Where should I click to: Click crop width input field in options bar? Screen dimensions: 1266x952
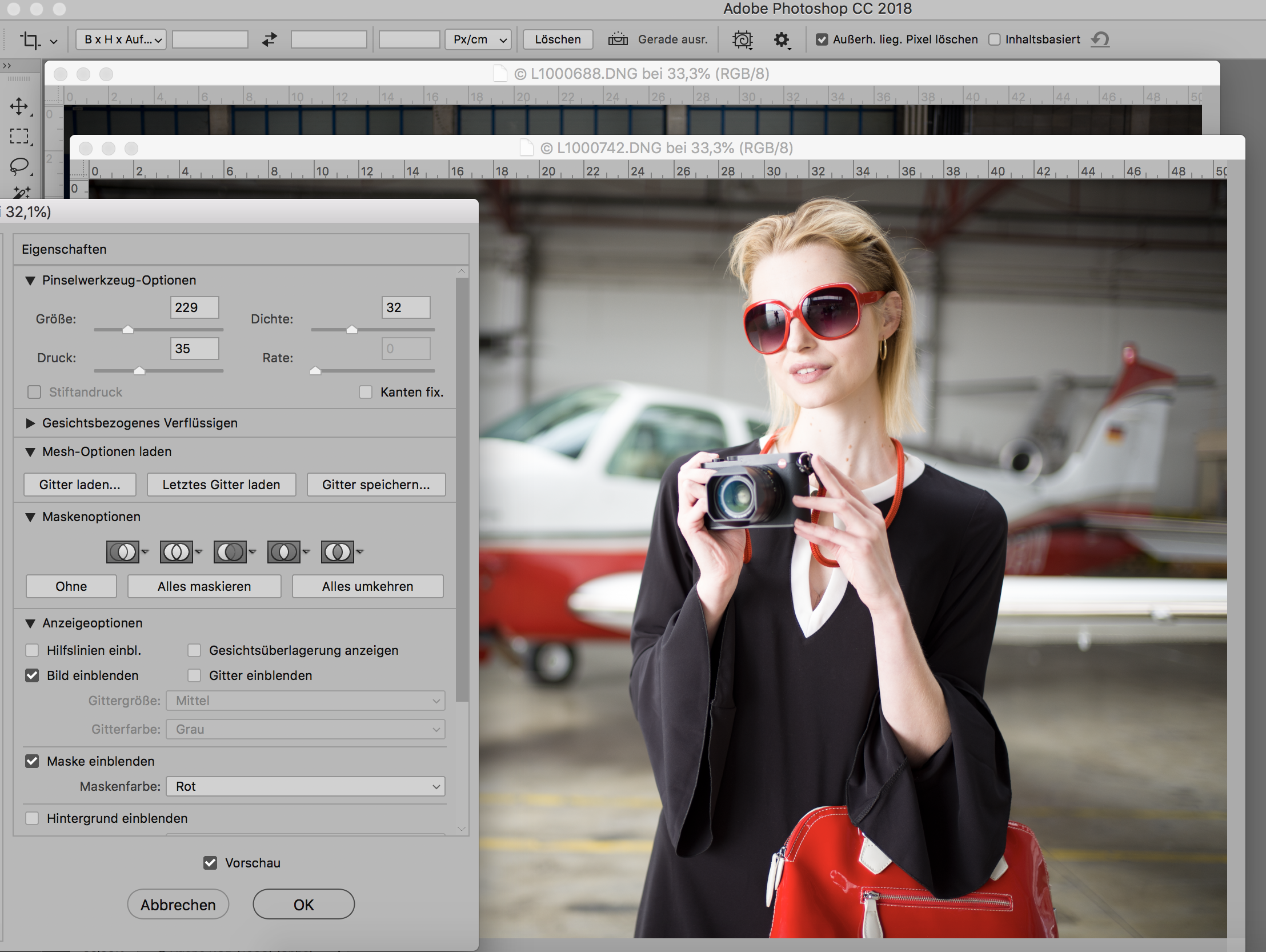tap(210, 39)
